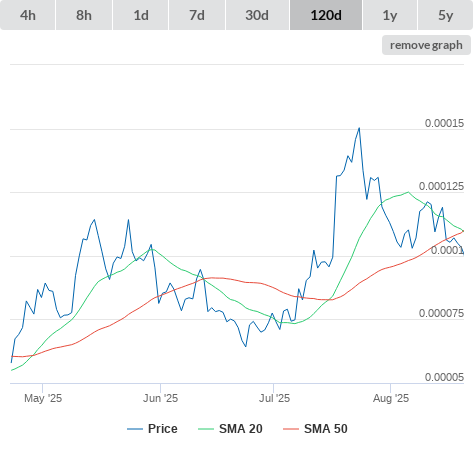This screenshot has width=474, height=455.
Task: Open the 7d chart range
Action: tap(197, 15)
